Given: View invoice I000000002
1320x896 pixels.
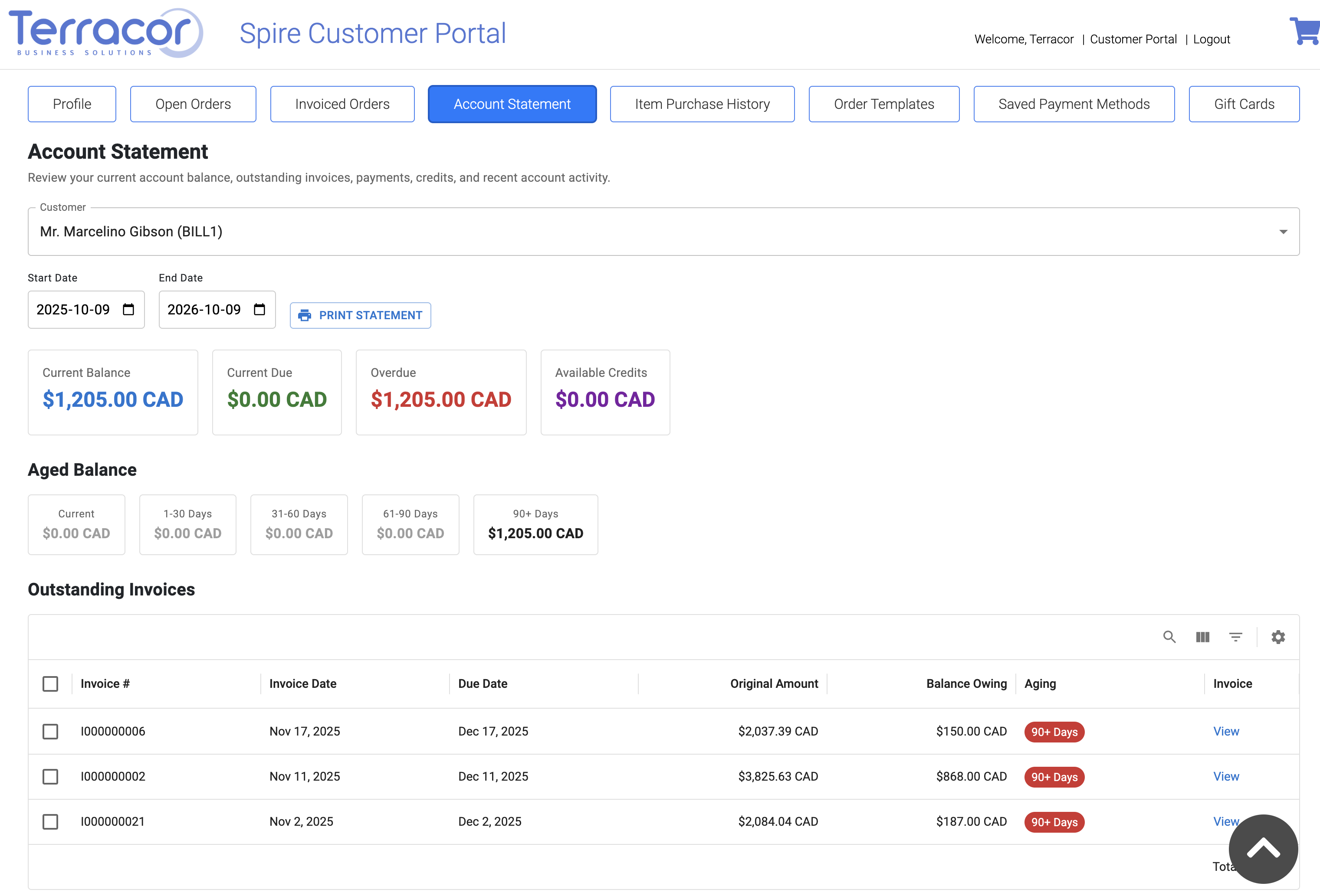Looking at the screenshot, I should [x=1226, y=776].
